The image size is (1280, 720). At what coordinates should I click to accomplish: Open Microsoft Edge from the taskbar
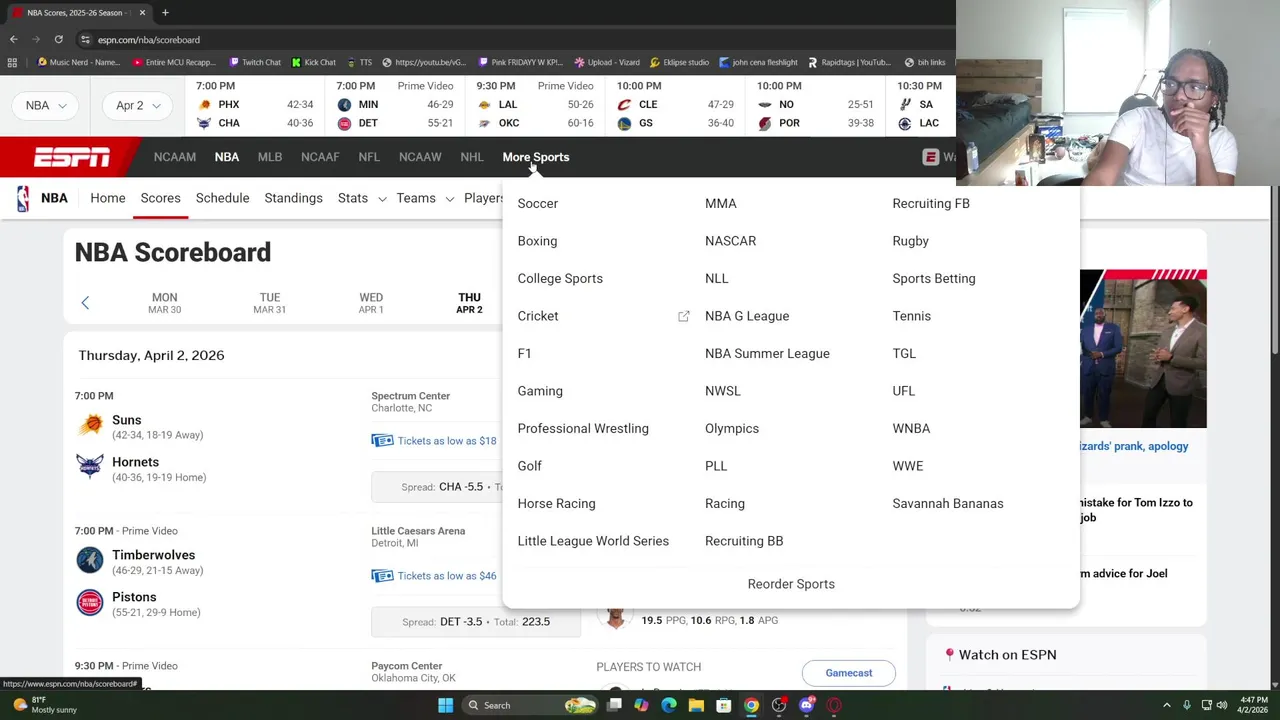coord(669,705)
